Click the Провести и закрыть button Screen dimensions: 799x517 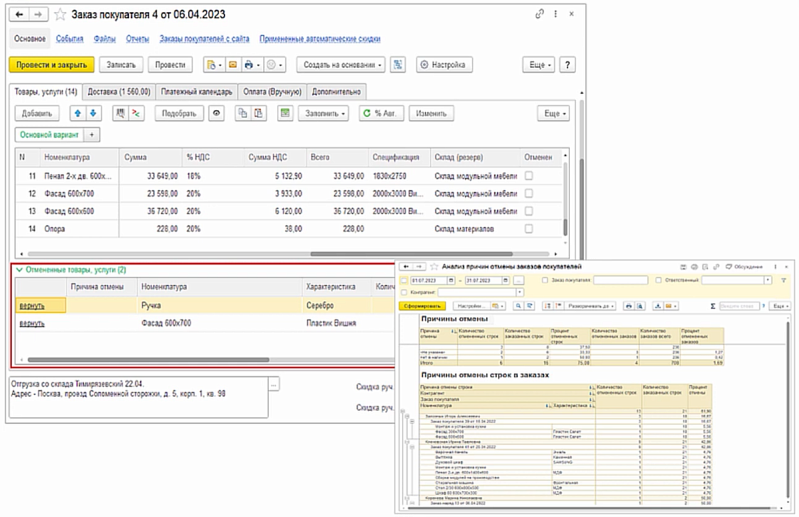(51, 65)
